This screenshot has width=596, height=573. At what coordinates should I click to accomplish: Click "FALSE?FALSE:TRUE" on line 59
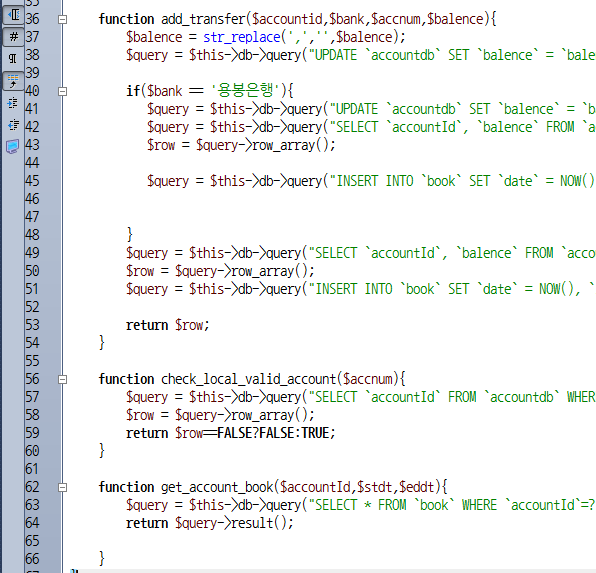click(273, 433)
